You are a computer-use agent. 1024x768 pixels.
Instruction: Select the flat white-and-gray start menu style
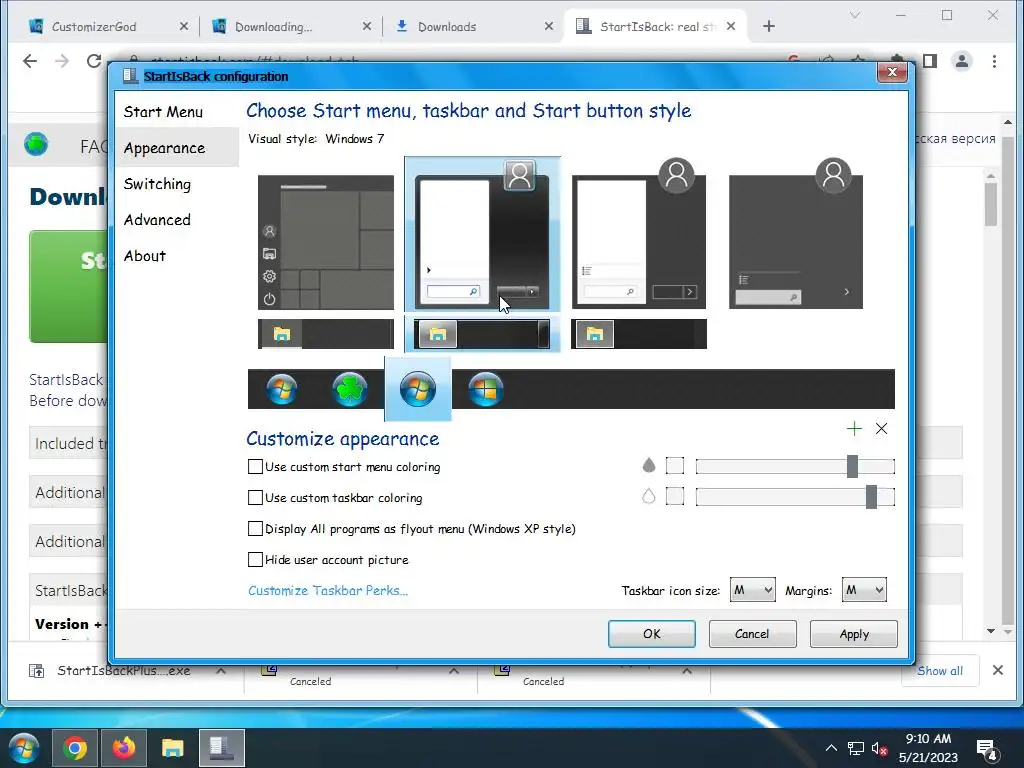639,234
